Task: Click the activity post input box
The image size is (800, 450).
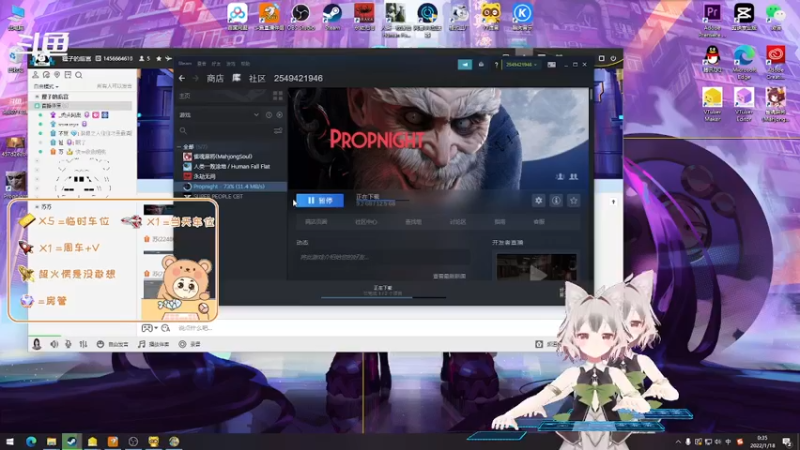Action: click(383, 257)
